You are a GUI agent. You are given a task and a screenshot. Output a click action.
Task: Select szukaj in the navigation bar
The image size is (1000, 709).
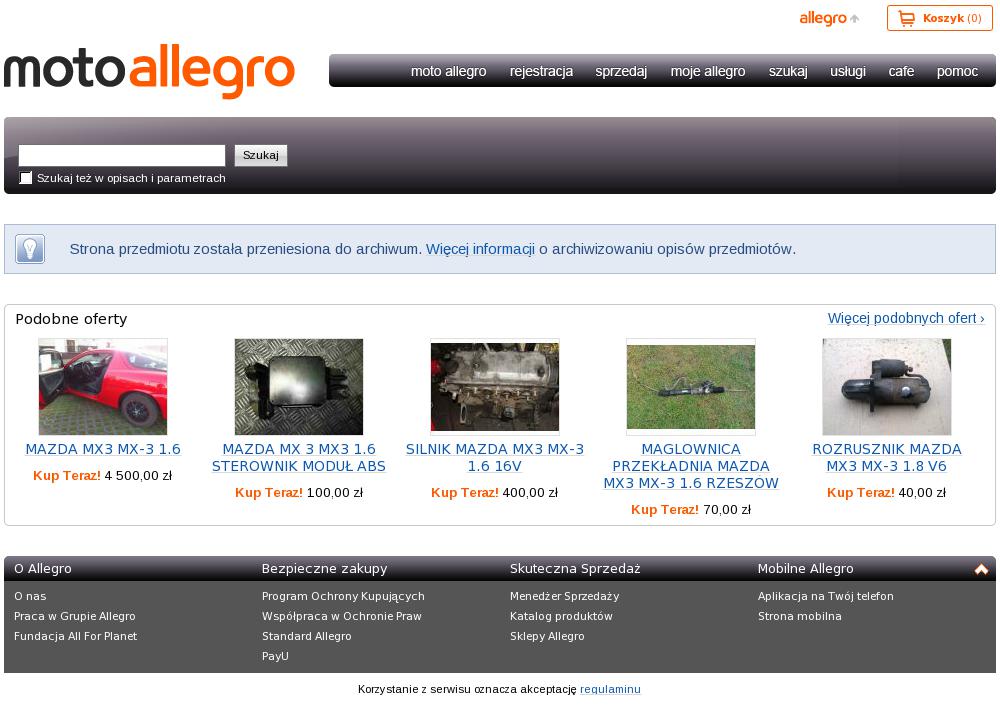(788, 71)
